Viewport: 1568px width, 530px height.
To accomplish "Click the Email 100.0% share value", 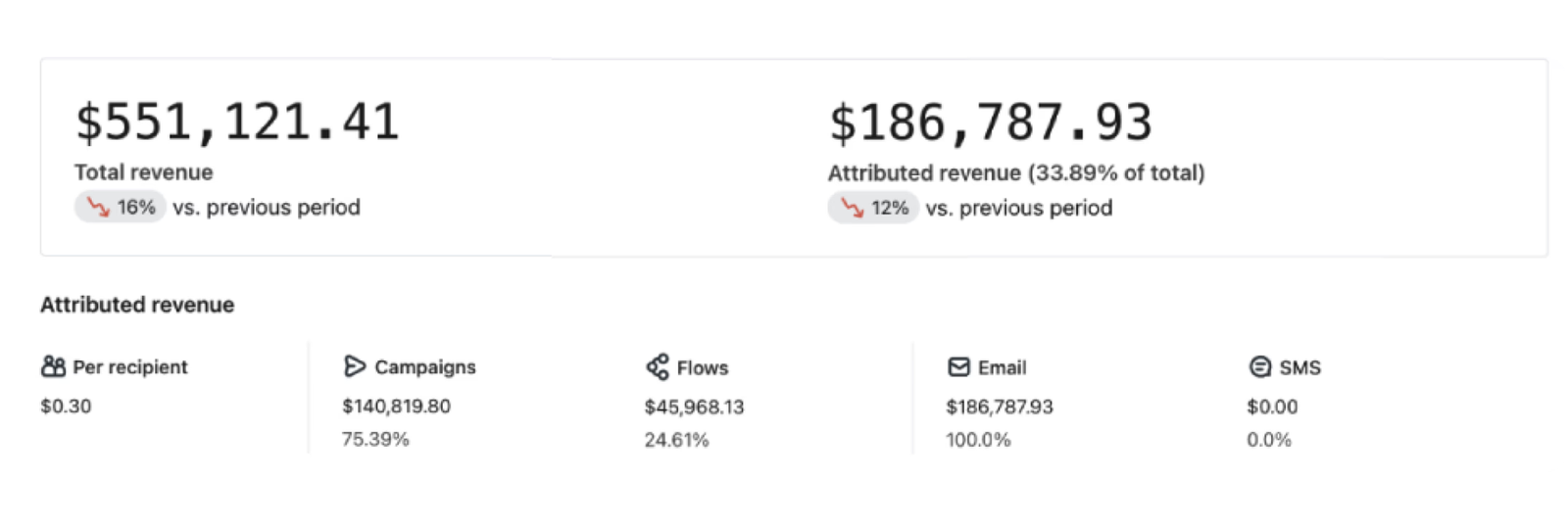I will [977, 440].
